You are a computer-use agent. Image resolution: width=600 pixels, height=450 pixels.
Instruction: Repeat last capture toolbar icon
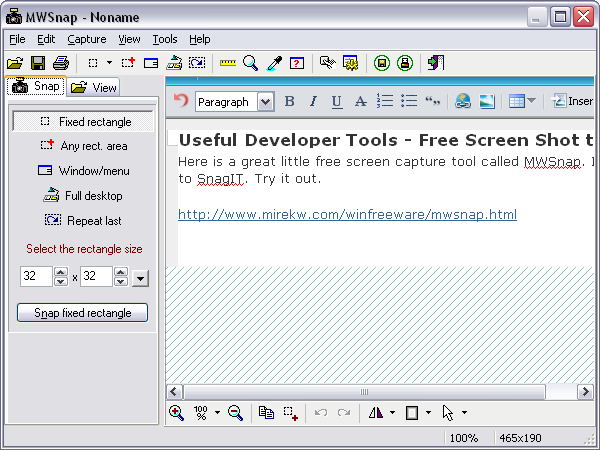(197, 63)
